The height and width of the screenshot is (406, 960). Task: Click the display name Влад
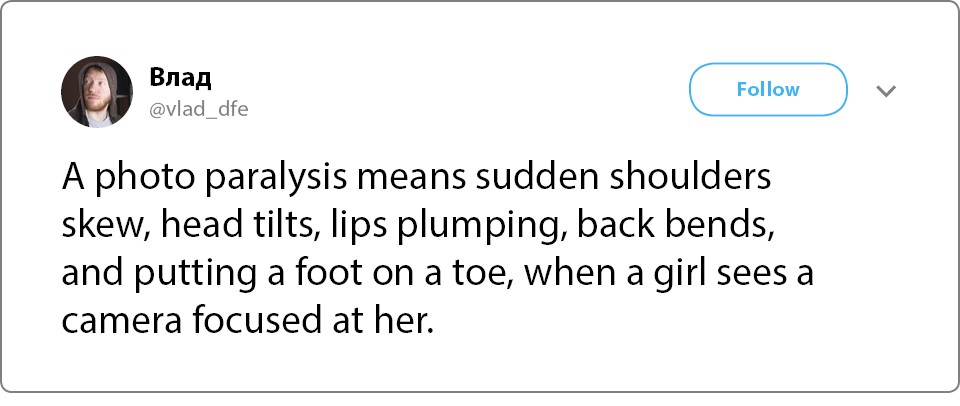tap(181, 78)
